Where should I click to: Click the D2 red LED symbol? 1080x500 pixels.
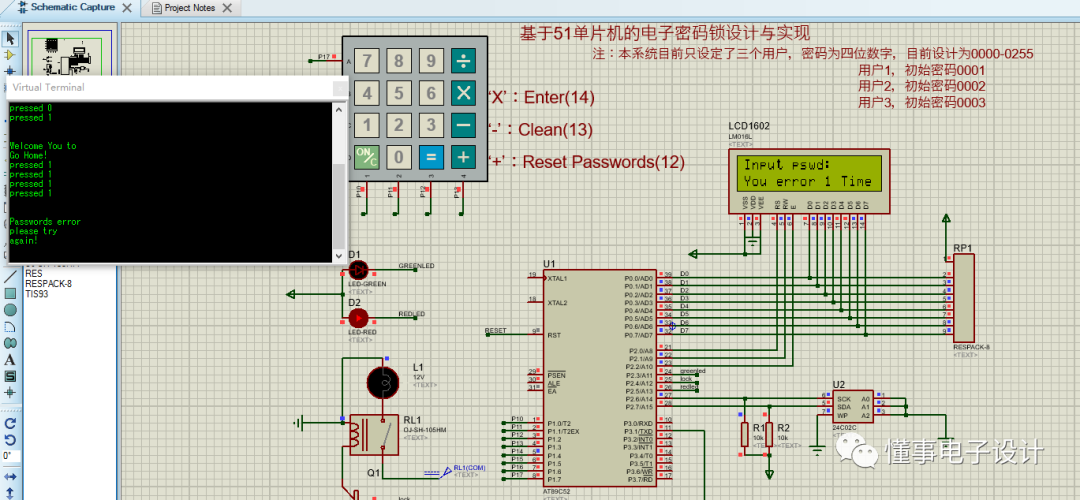pos(358,318)
